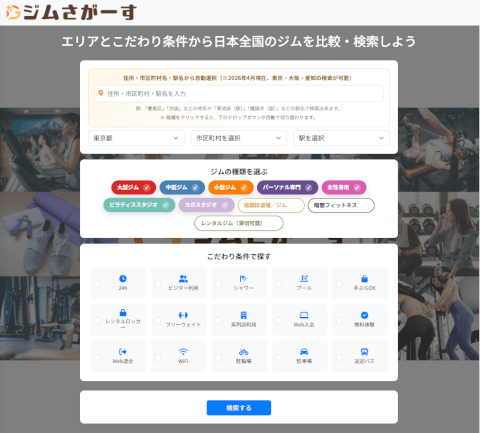The image size is (480, 433).
Task: Open the 駅を選択 station dropdown
Action: pos(341,138)
